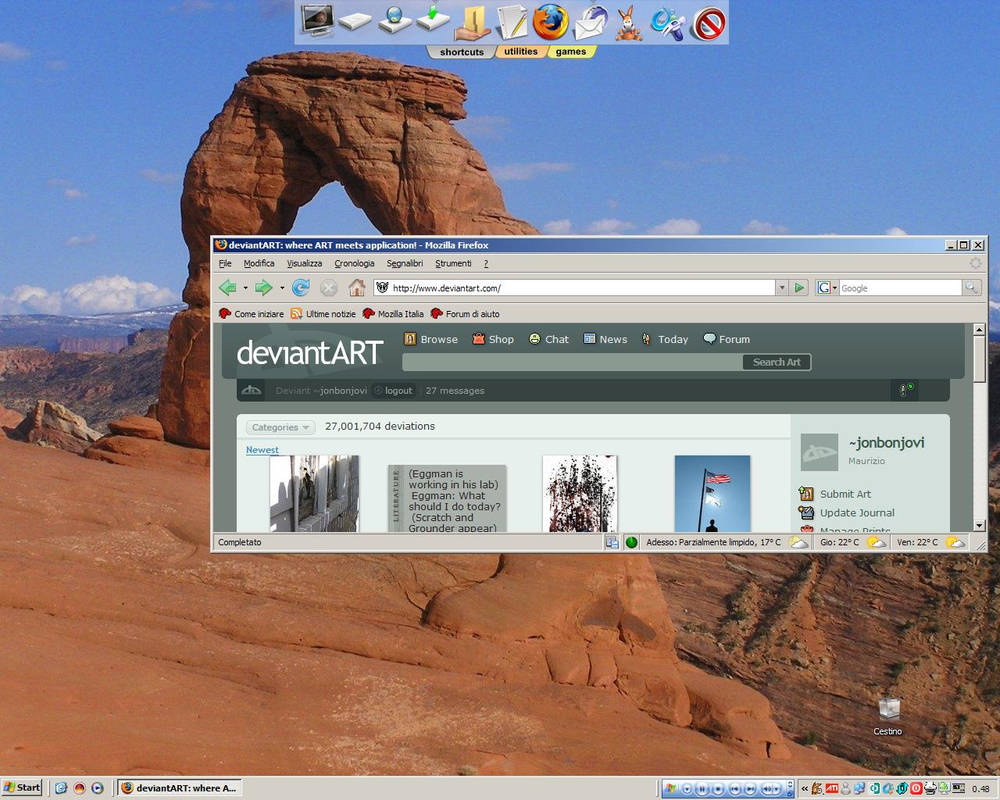The height and width of the screenshot is (800, 1000).
Task: Open the monitor icon in the dock bar
Action: tap(317, 20)
